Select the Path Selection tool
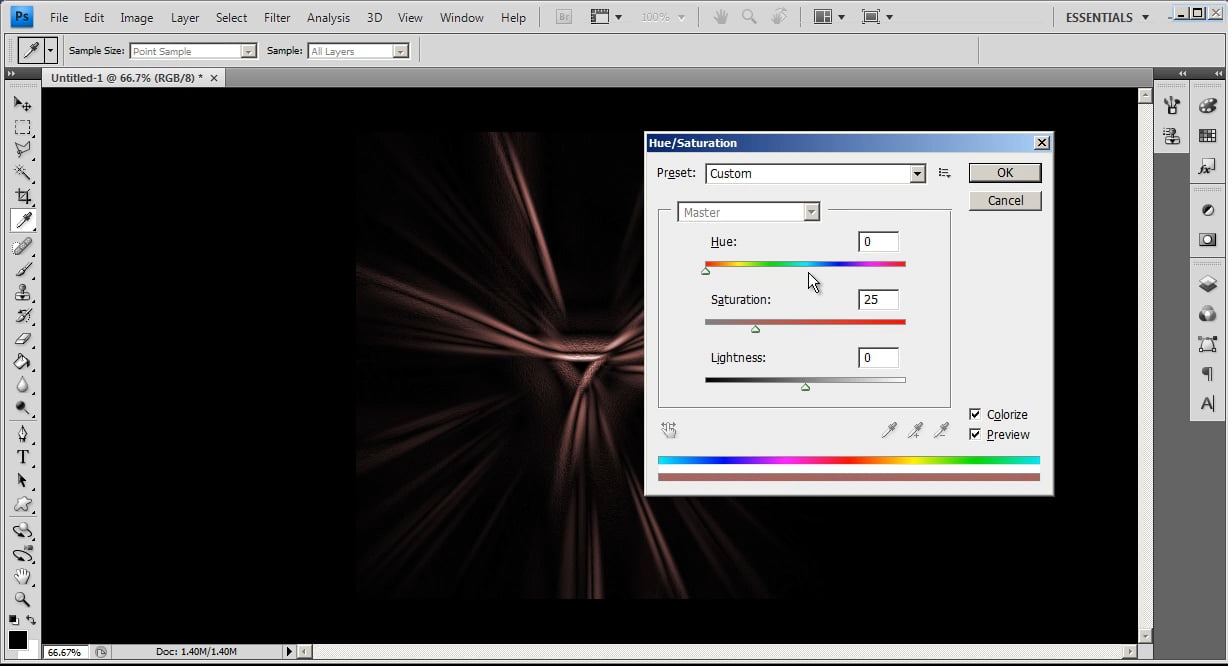This screenshot has height=666, width=1228. click(22, 480)
